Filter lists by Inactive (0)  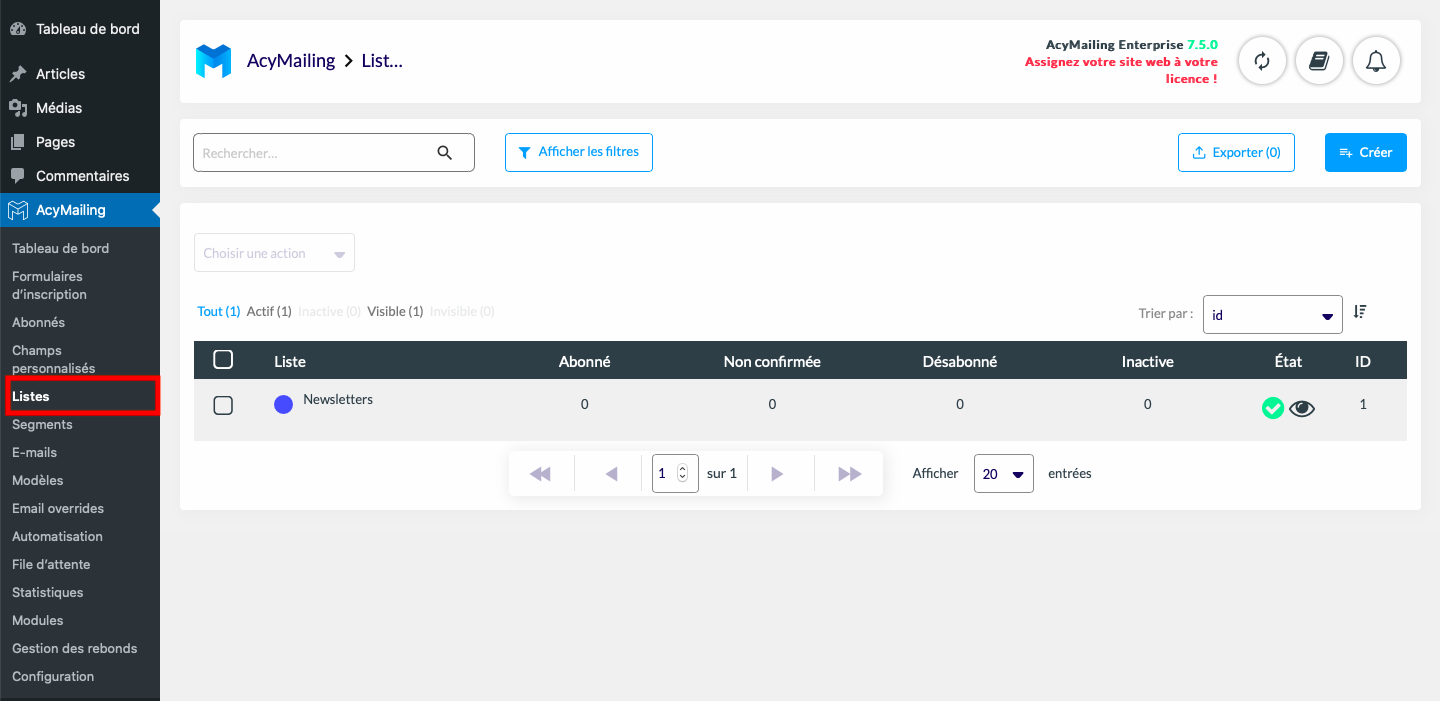click(x=330, y=312)
